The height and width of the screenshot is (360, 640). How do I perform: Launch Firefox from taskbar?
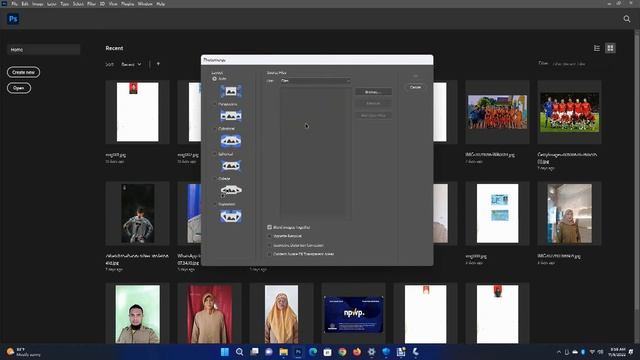(357, 352)
